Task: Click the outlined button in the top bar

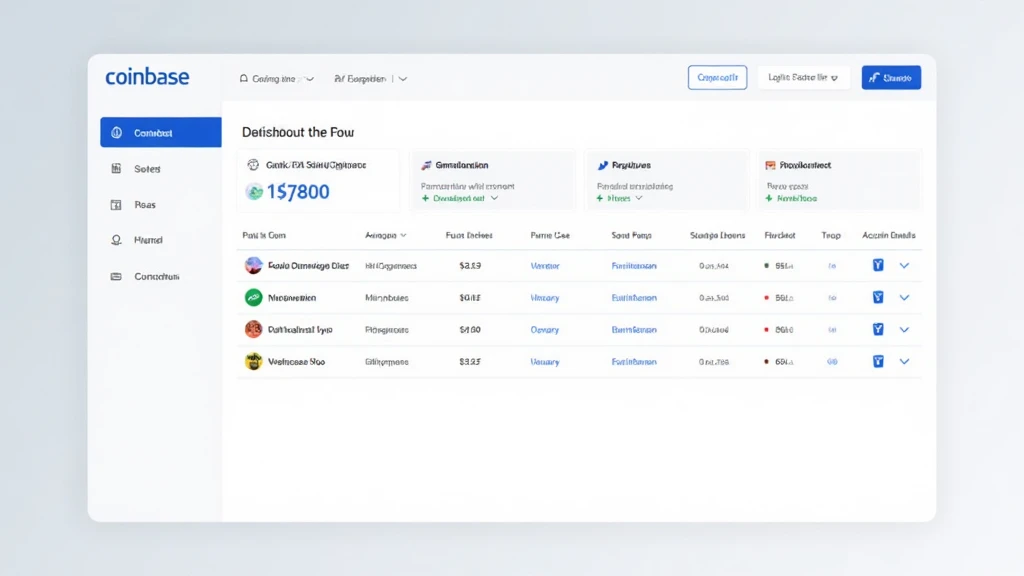Action: click(717, 77)
